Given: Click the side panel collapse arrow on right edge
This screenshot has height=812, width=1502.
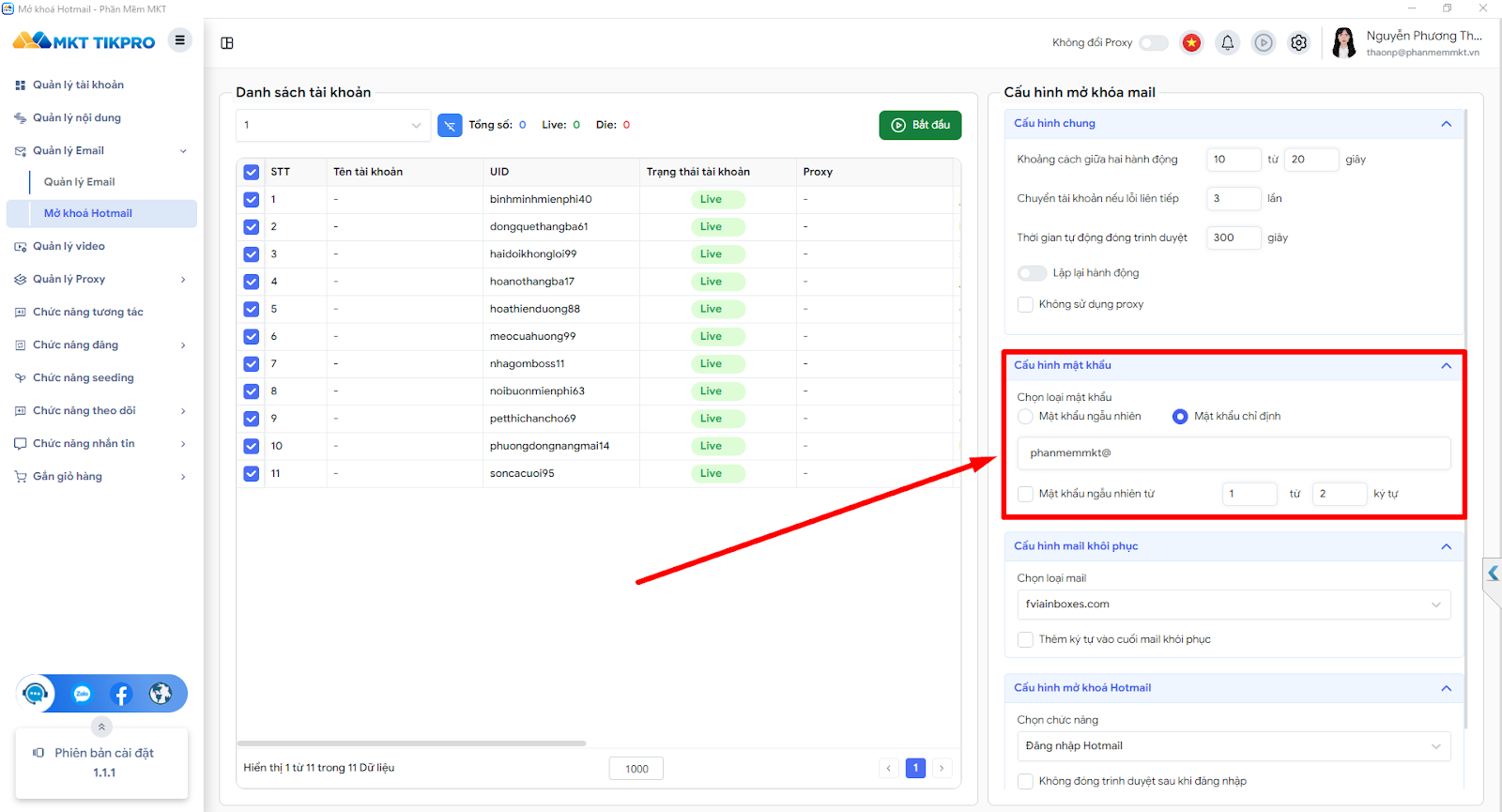Looking at the screenshot, I should [1493, 573].
